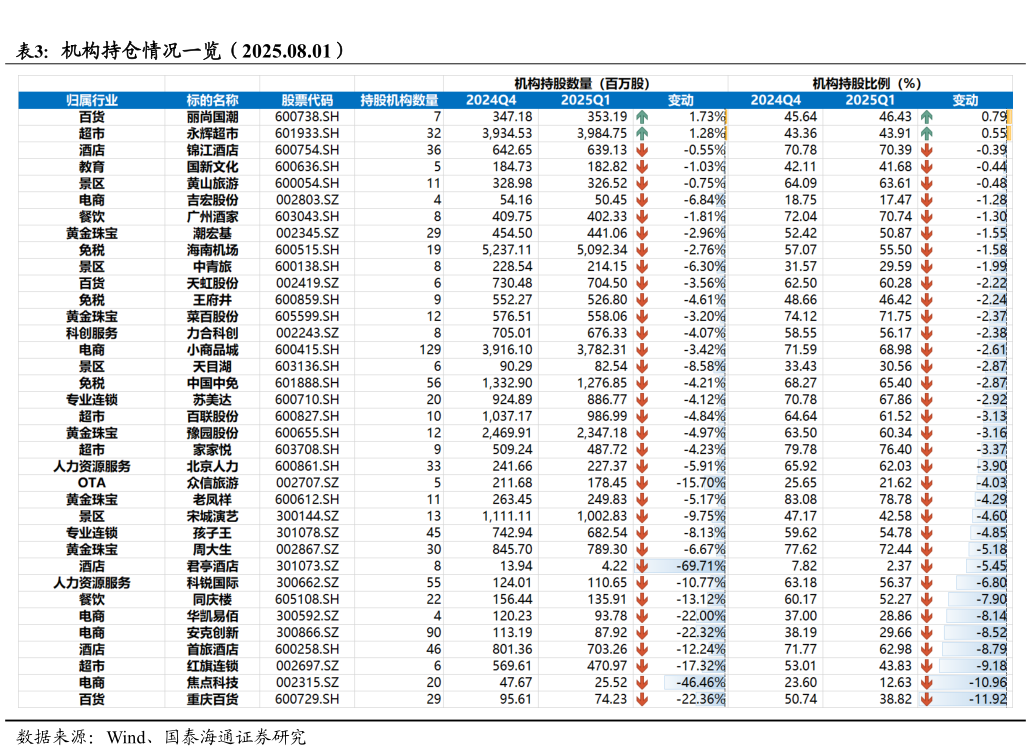Viewport: 1031px width, 751px height.
Task: Click the 永辉超市 2025Q1 value 3,984.75
Action: [x=602, y=133]
